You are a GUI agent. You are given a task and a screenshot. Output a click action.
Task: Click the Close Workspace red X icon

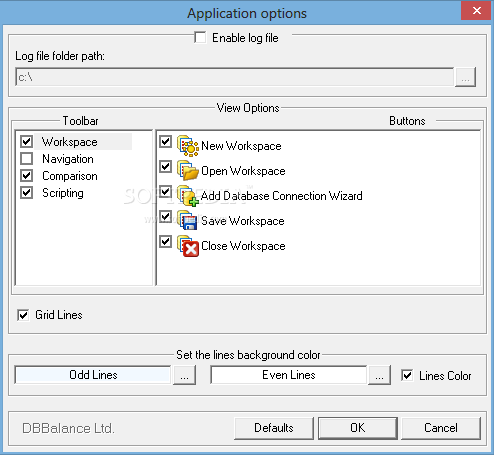pos(188,246)
